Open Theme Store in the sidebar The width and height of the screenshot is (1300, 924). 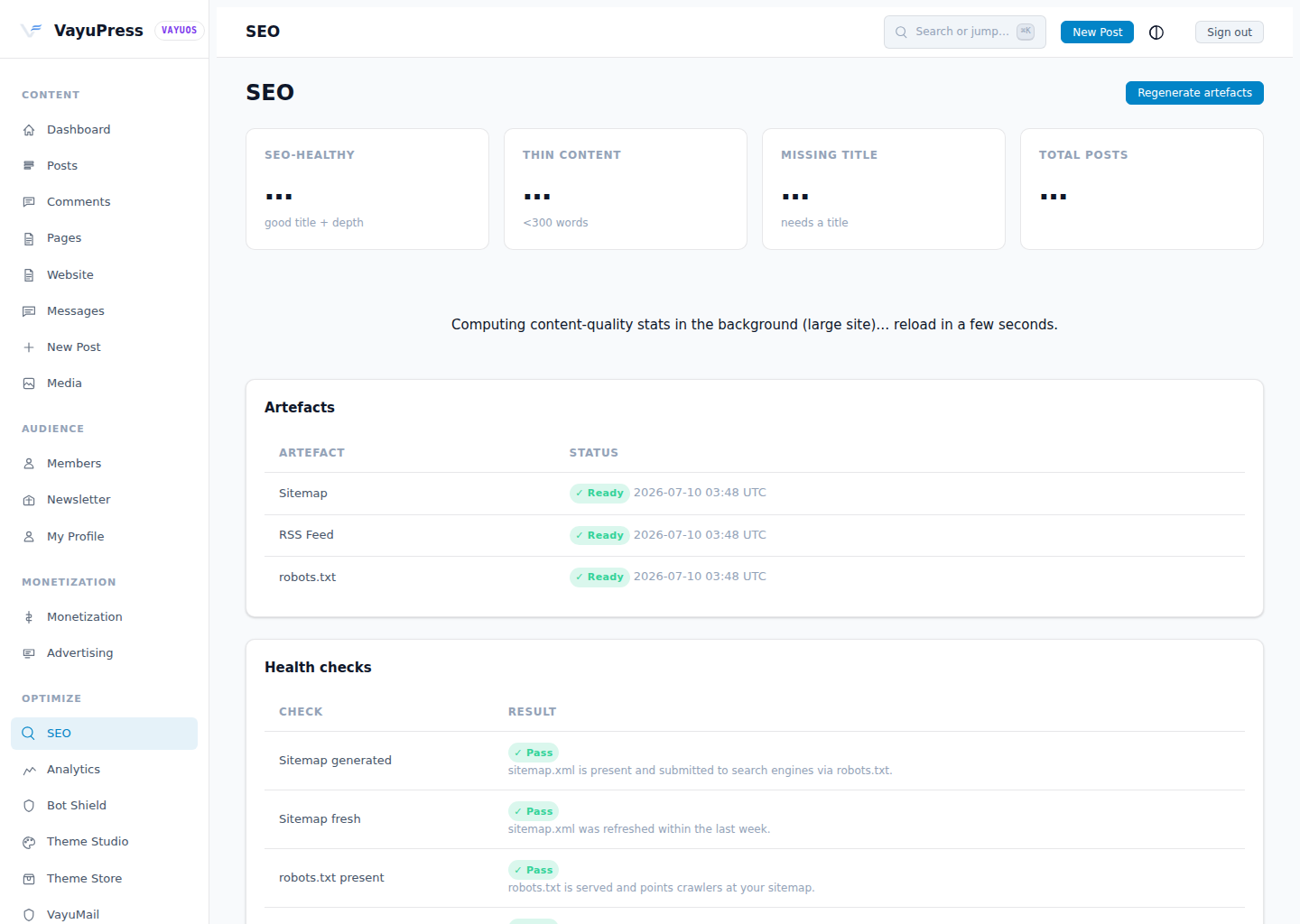[x=104, y=879]
